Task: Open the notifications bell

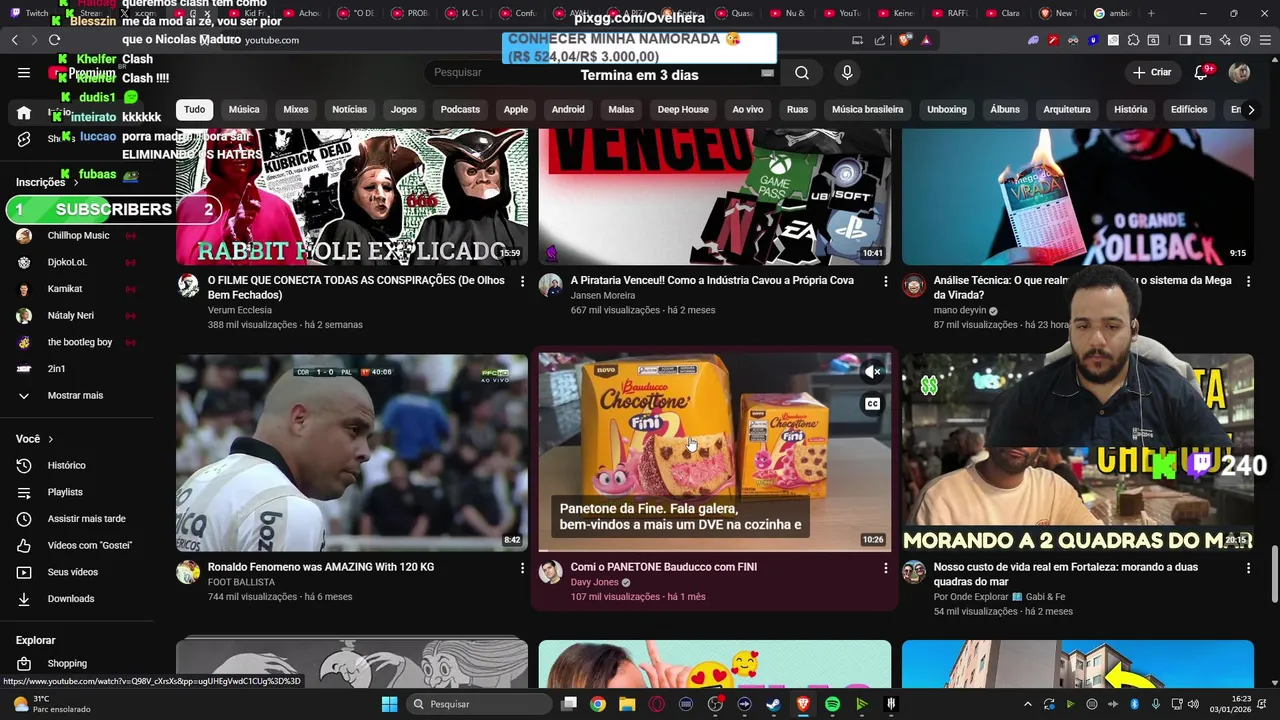Action: pos(1202,73)
